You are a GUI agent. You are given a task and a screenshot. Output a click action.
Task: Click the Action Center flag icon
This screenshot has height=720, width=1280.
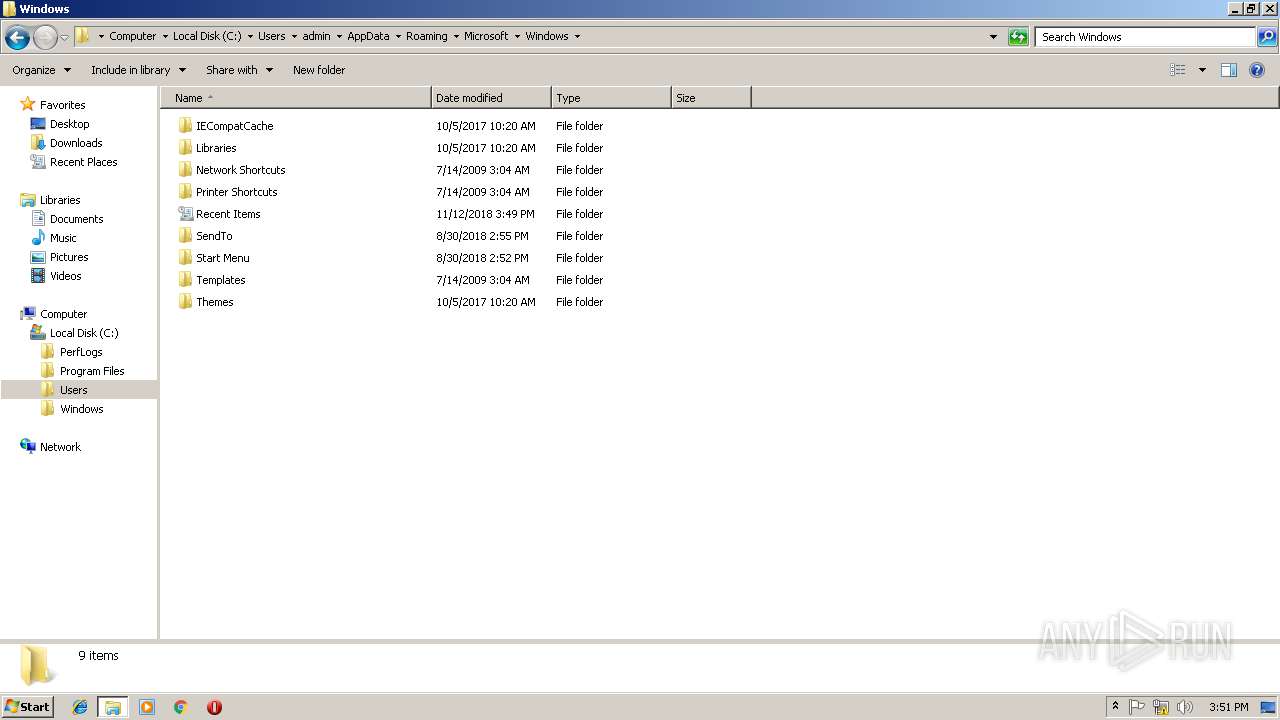pos(1137,707)
